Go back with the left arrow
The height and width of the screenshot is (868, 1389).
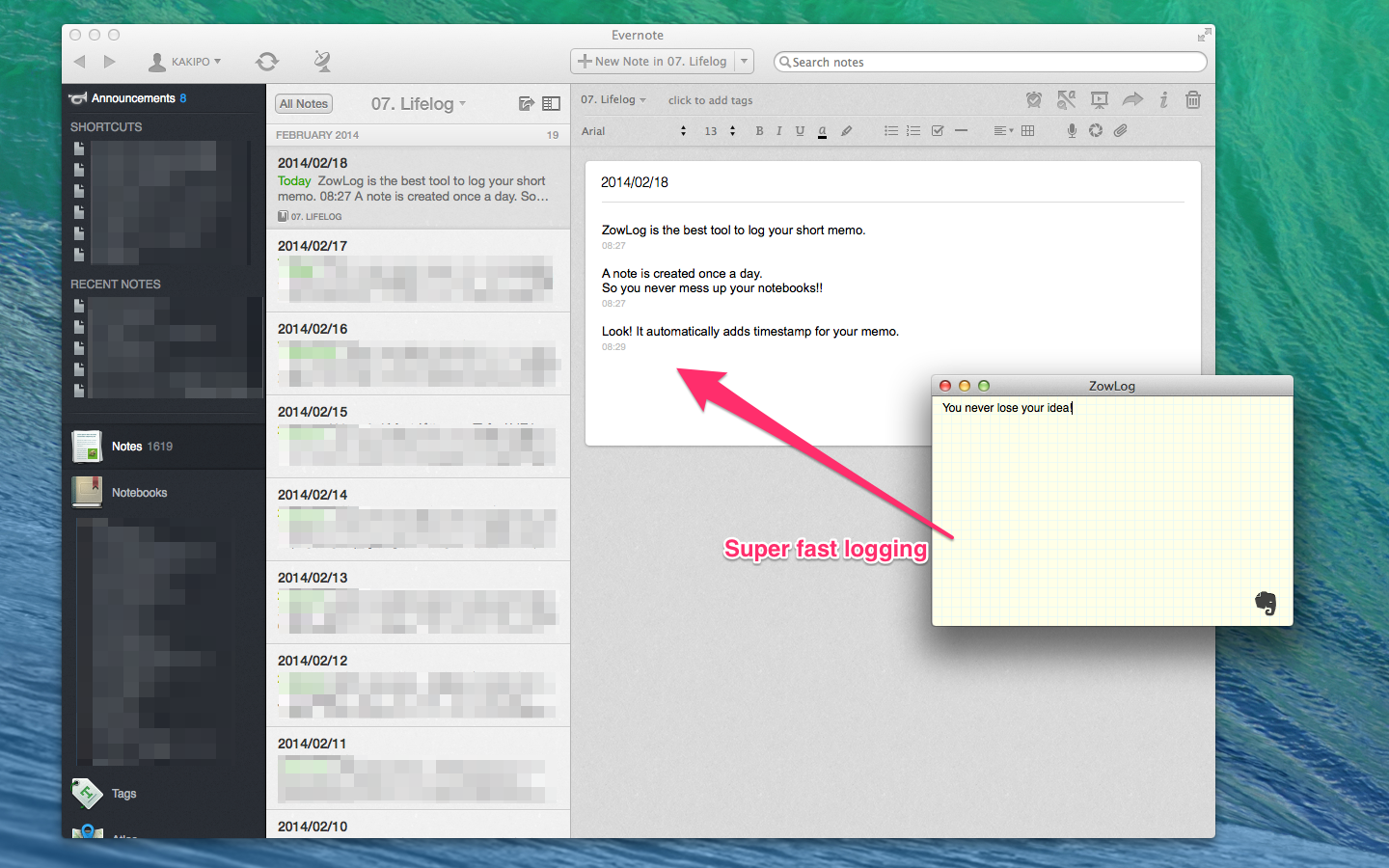point(80,62)
